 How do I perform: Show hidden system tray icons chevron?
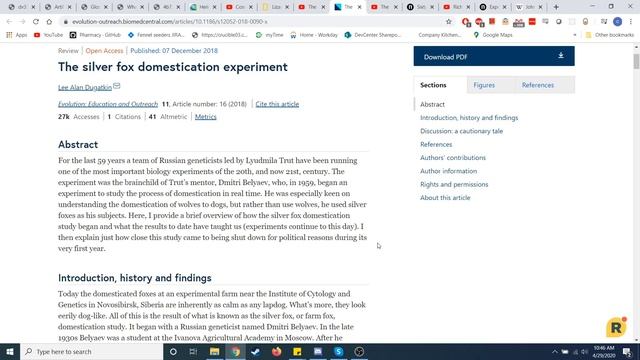[x=554, y=352]
